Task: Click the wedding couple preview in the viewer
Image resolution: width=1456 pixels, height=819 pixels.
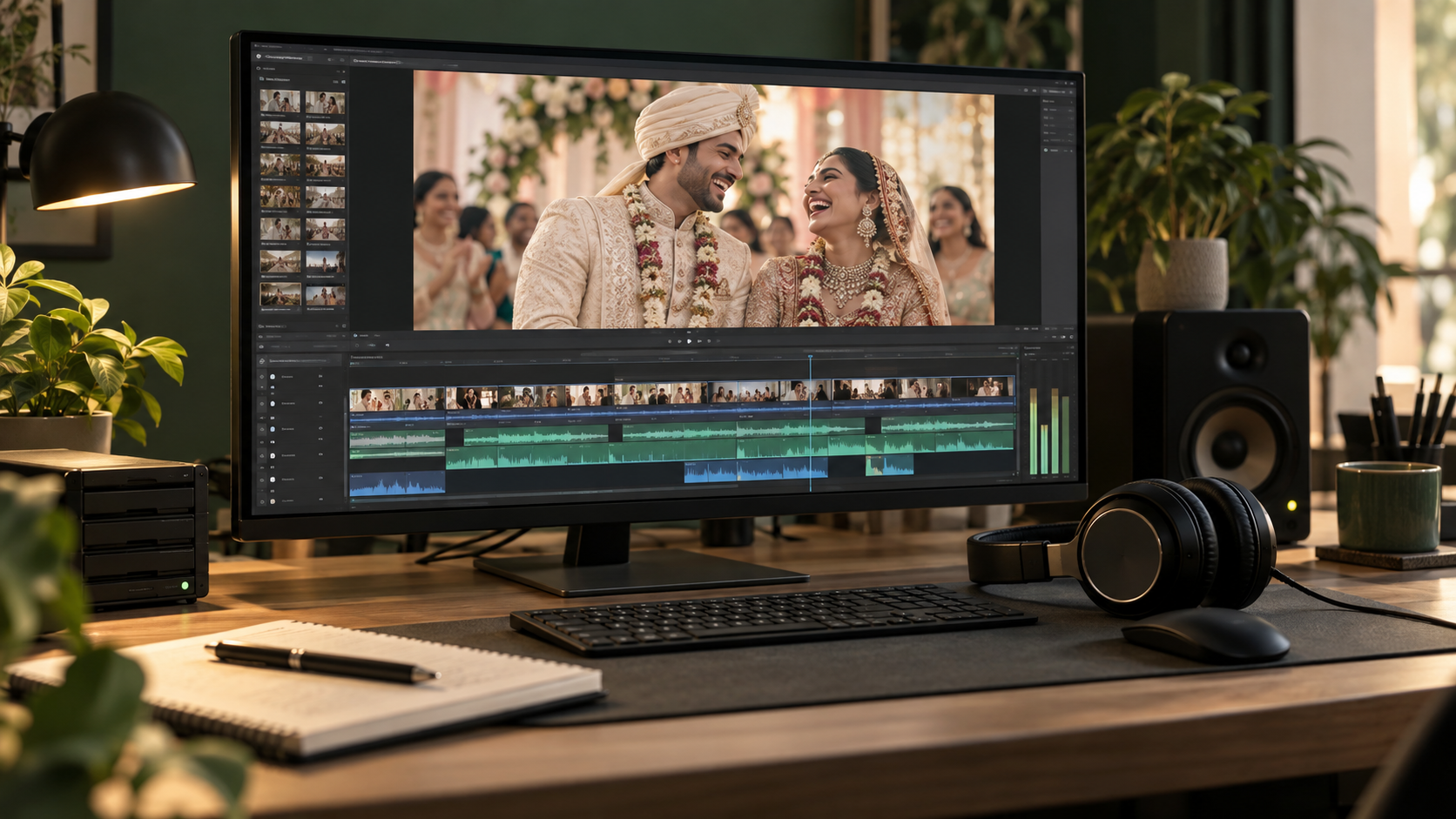Action: pyautogui.click(x=704, y=200)
